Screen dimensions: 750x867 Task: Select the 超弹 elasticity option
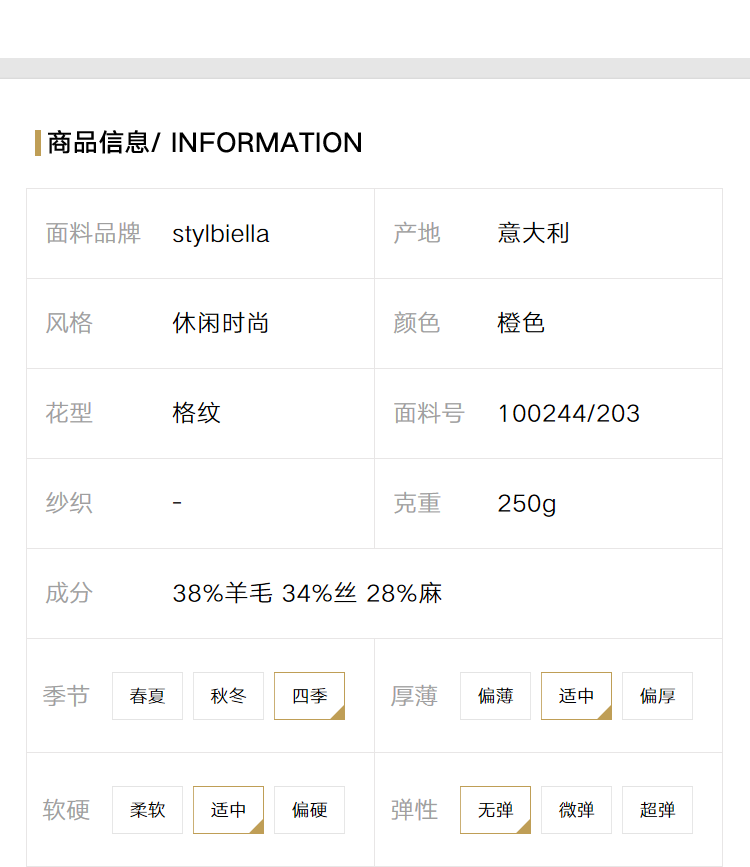click(657, 809)
